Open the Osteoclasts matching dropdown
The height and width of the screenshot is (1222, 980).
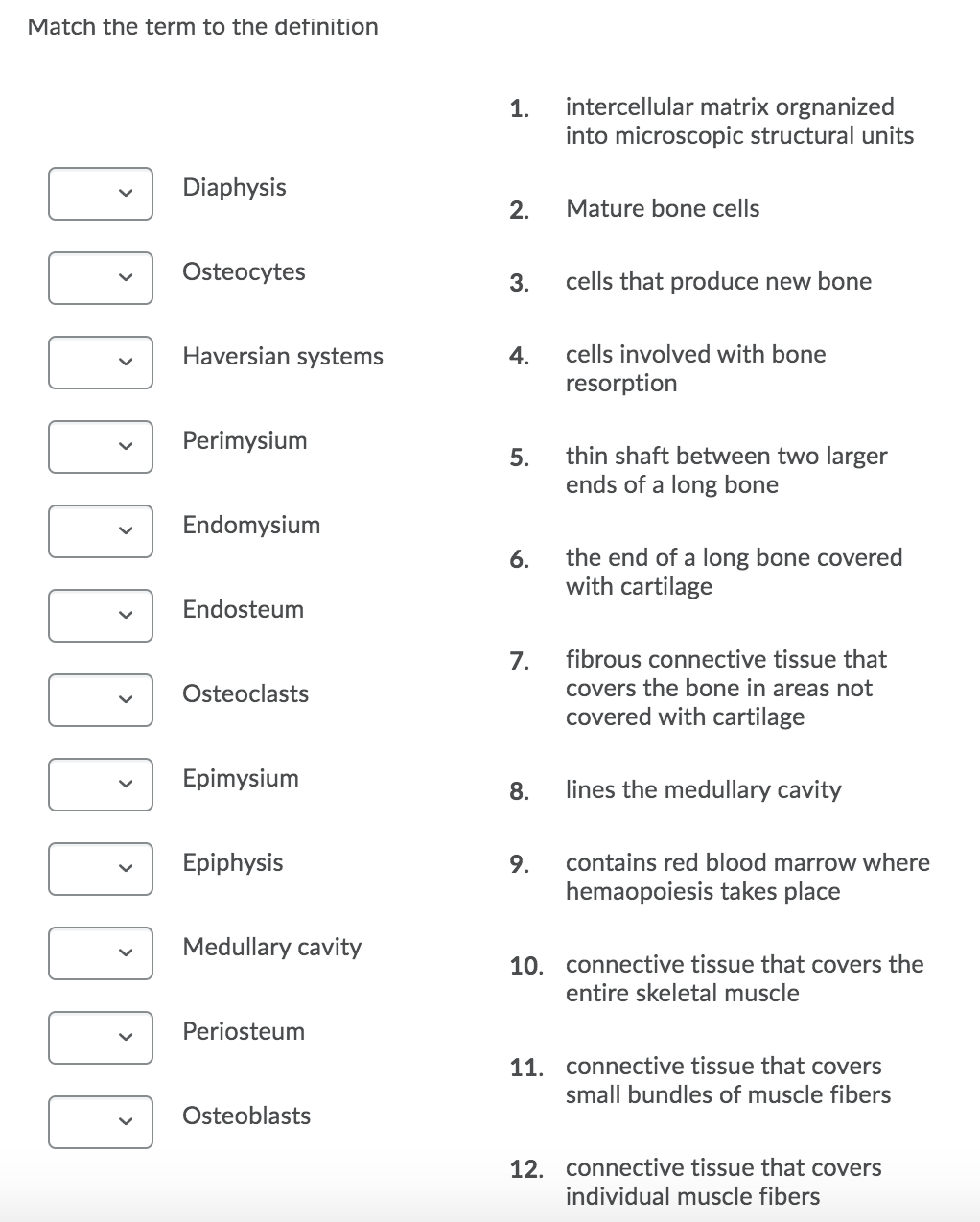[101, 700]
